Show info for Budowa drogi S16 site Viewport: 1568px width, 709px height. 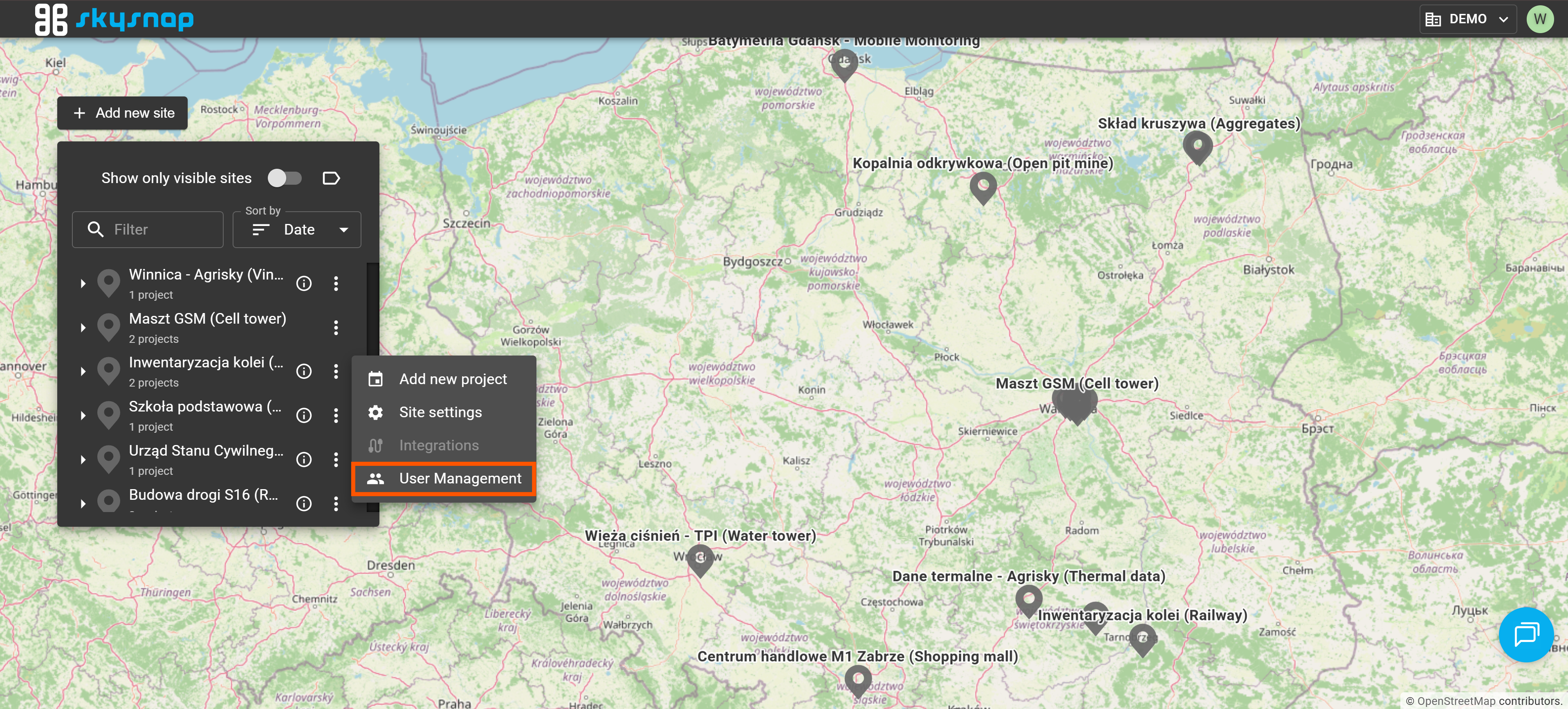click(x=304, y=504)
